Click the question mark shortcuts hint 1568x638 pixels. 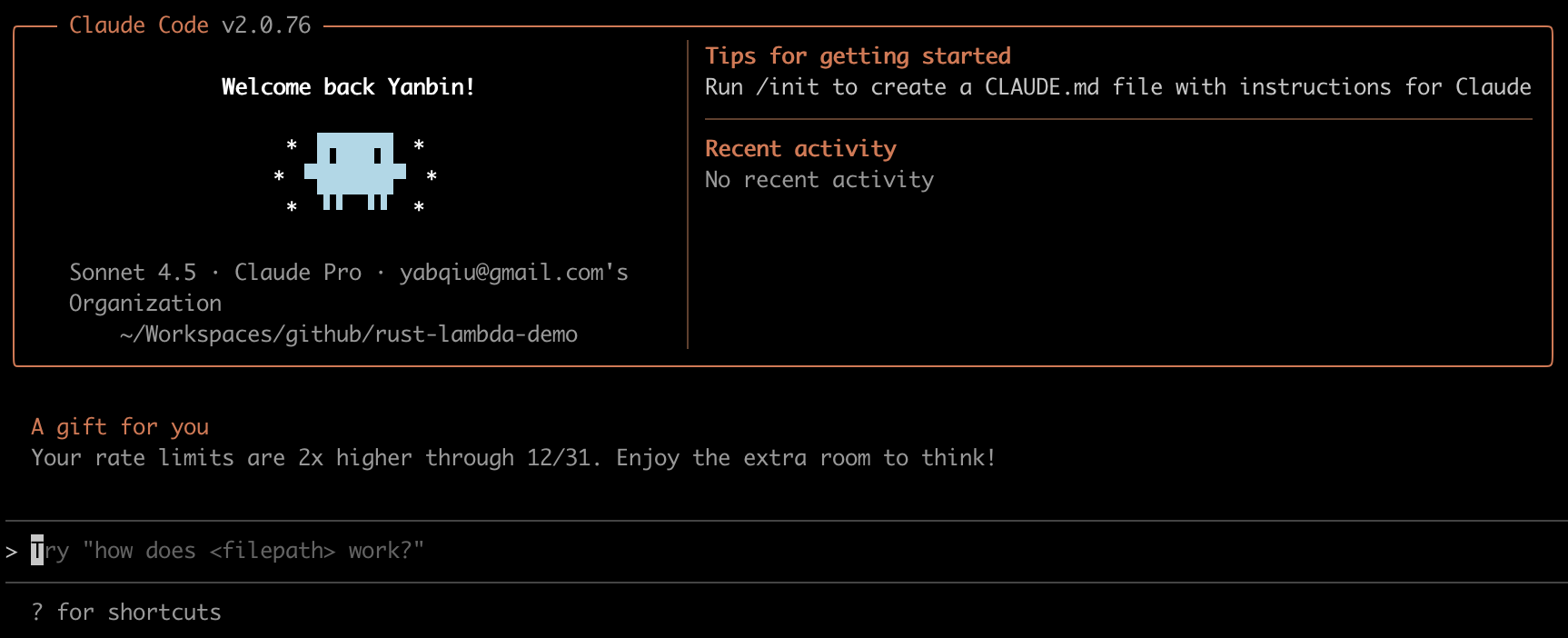(37, 613)
